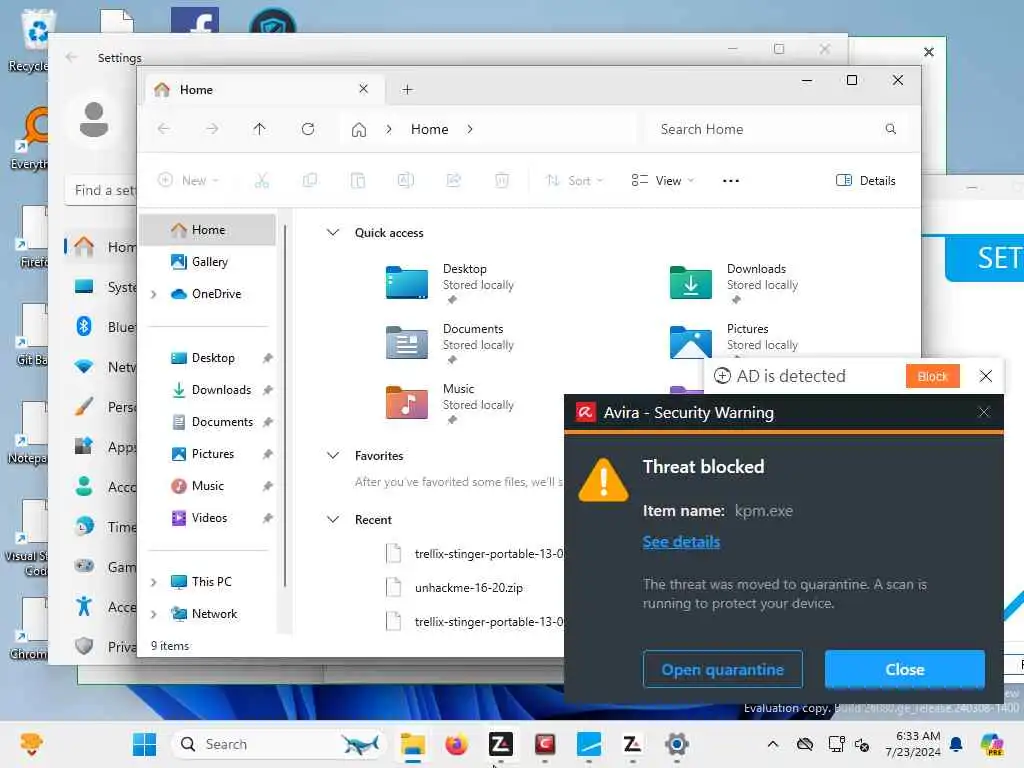Click the chevron after Home in address bar

coord(470,129)
